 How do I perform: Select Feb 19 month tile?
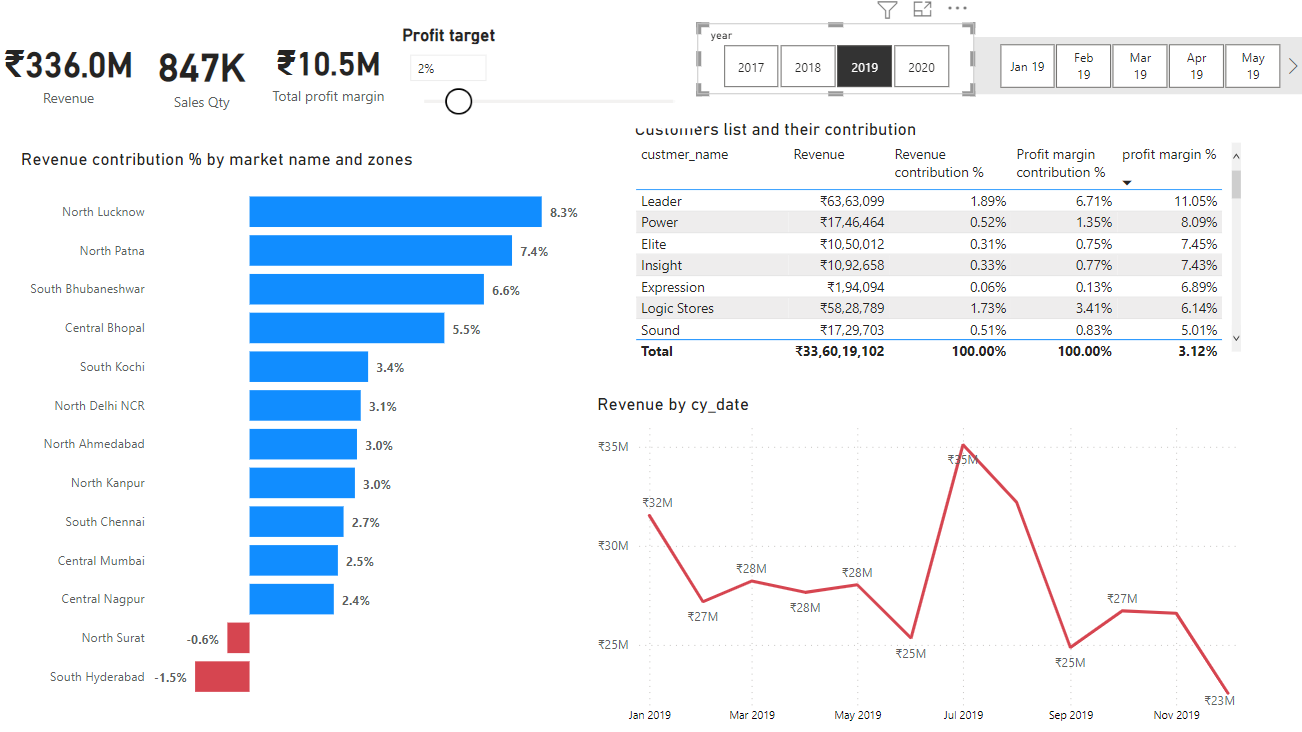[1084, 67]
